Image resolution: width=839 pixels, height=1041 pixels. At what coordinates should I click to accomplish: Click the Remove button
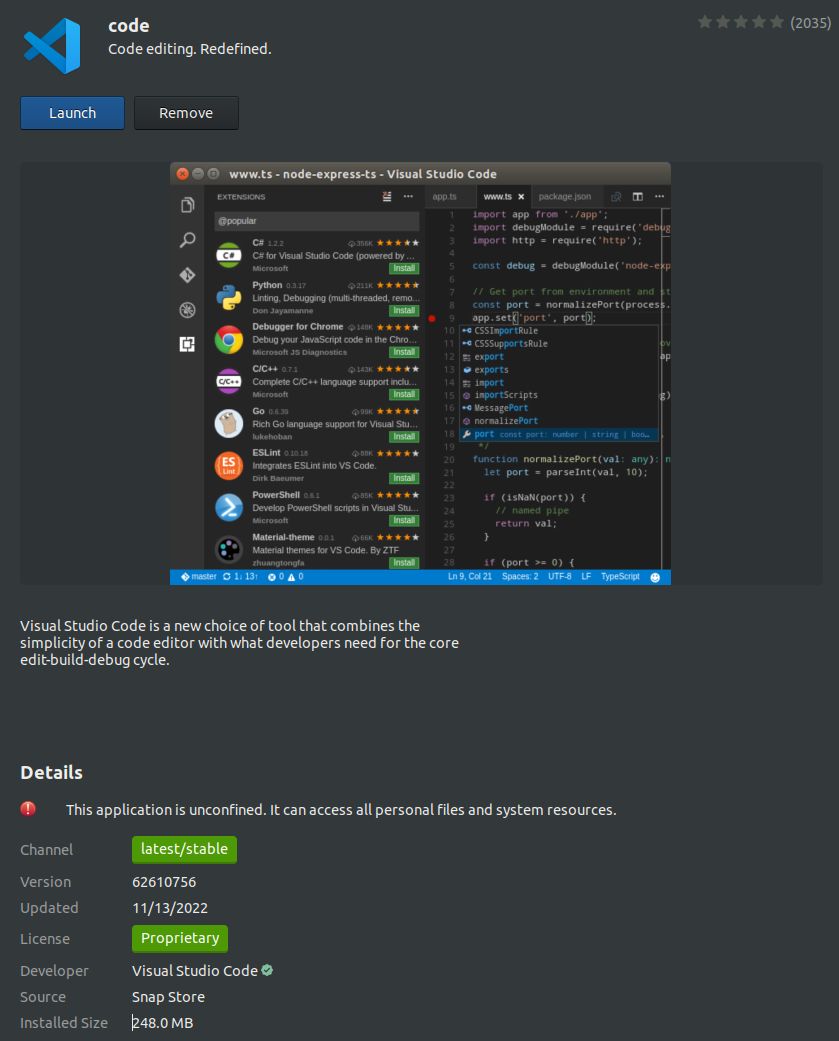[186, 113]
